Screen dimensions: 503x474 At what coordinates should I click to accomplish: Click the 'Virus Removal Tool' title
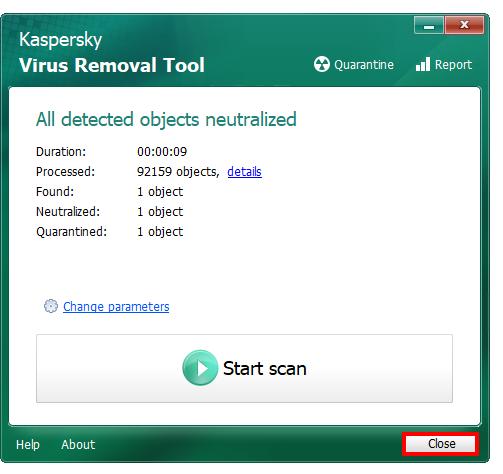(112, 65)
